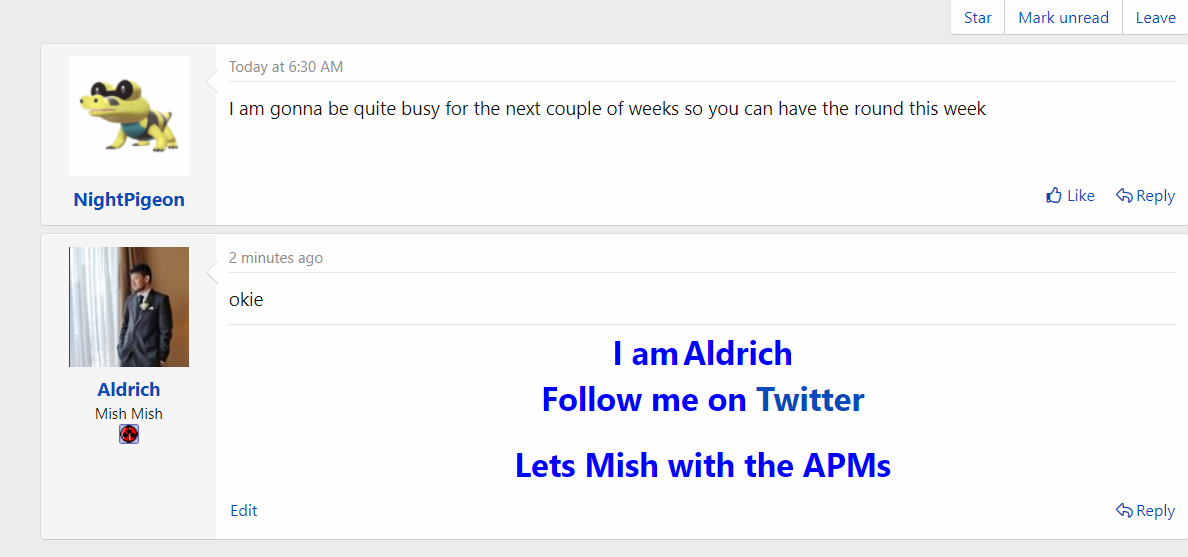Star this conversation

tap(977, 17)
